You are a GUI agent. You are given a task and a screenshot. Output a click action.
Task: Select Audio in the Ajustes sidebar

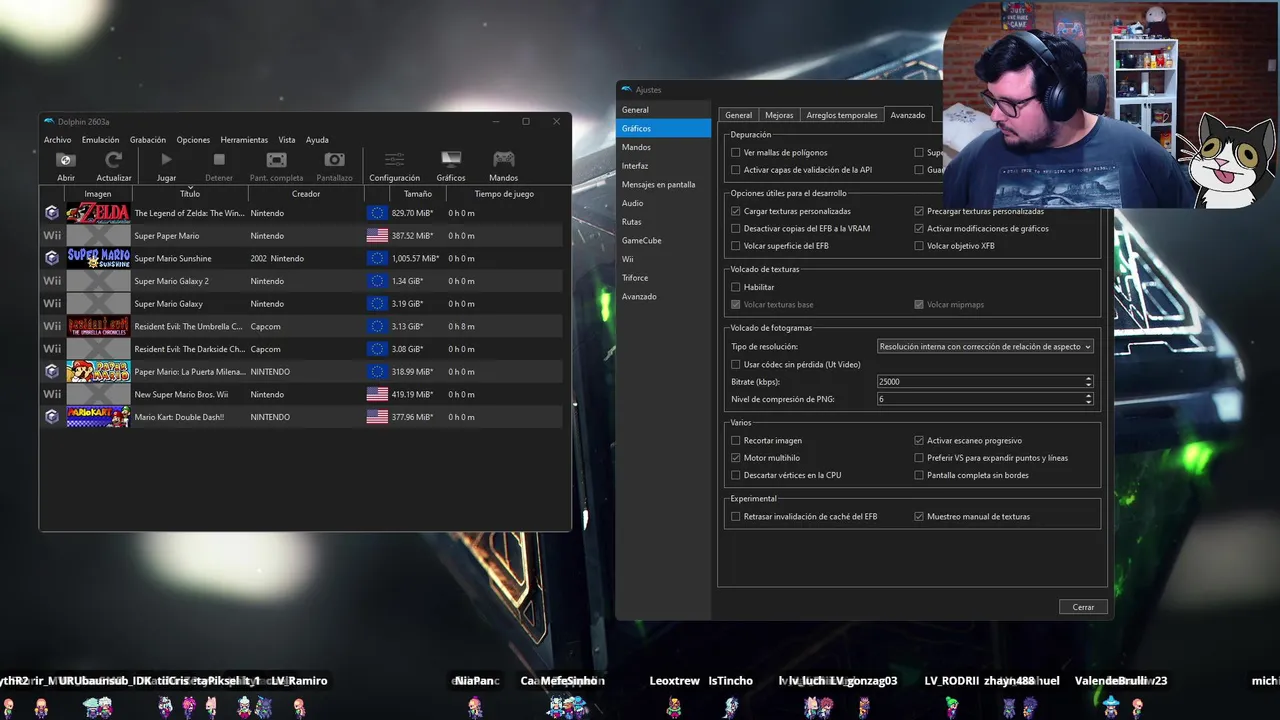(663, 203)
